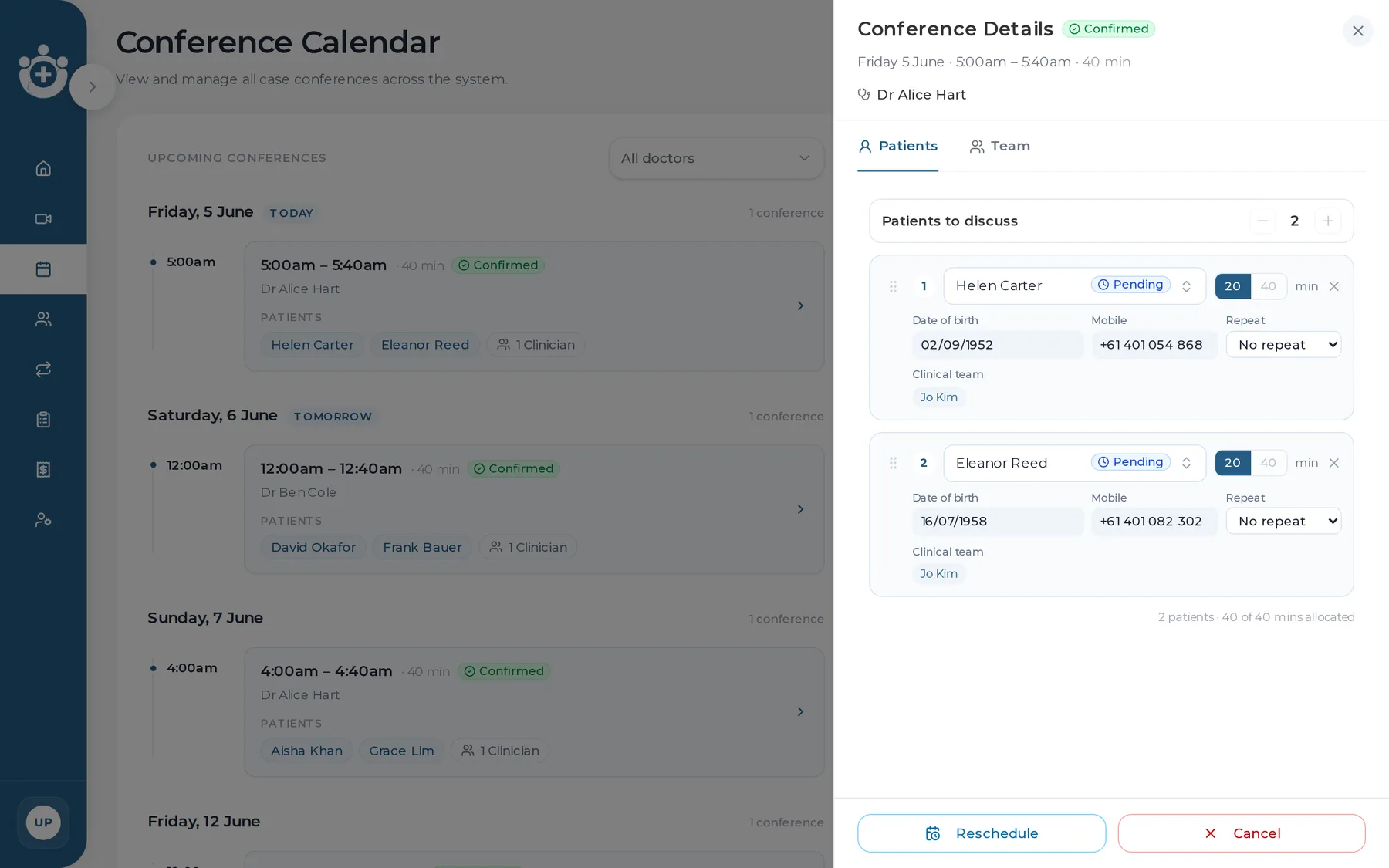
Task: Open the clipboard sidebar icon
Action: click(x=43, y=419)
